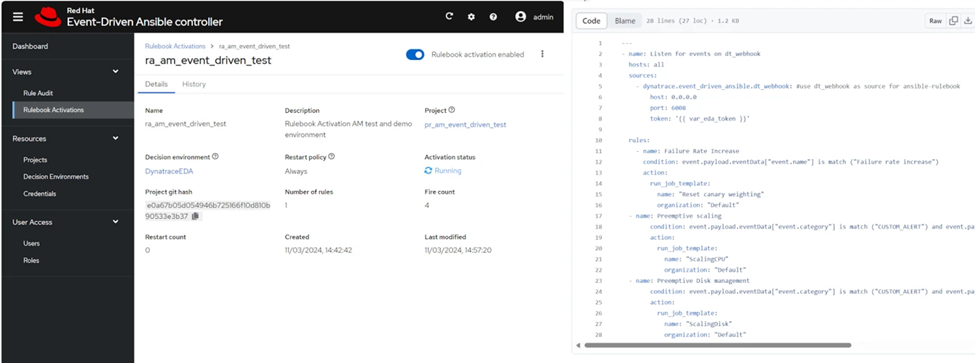The image size is (975, 363).
Task: Switch to the History tab
Action: 193,84
